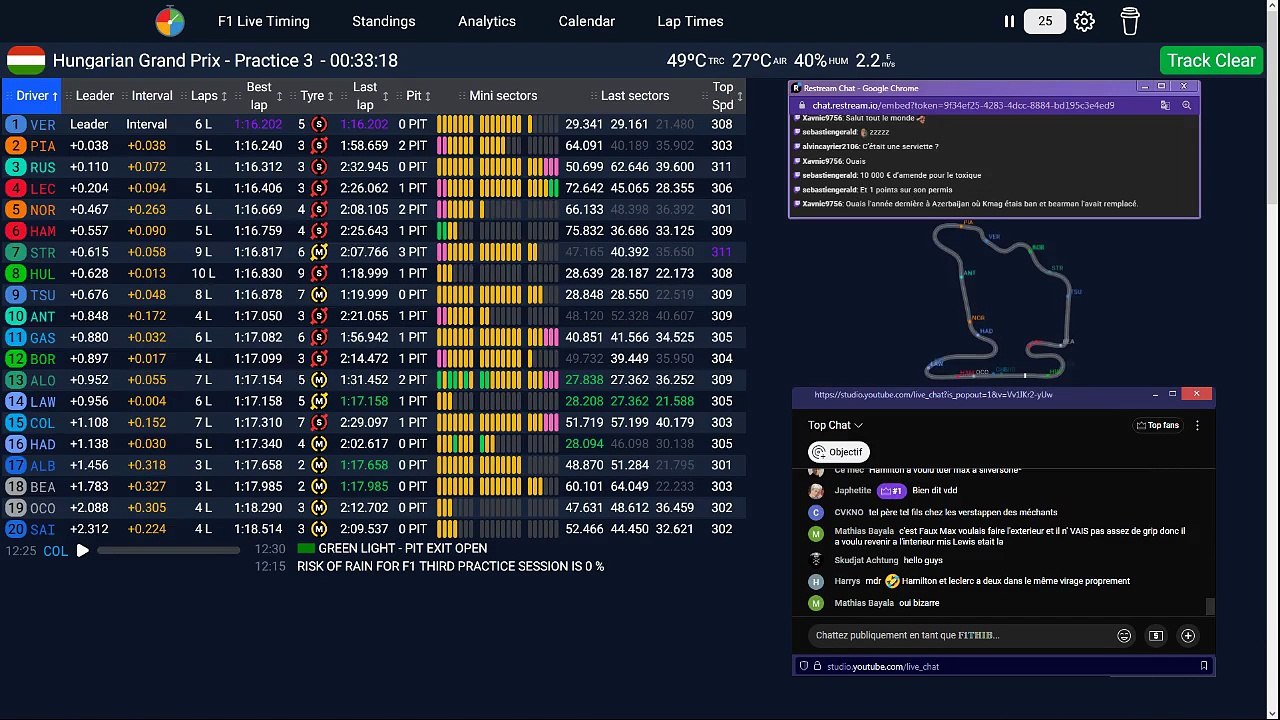Click the Hungarian flag icon
This screenshot has height=720, width=1280.
25,61
